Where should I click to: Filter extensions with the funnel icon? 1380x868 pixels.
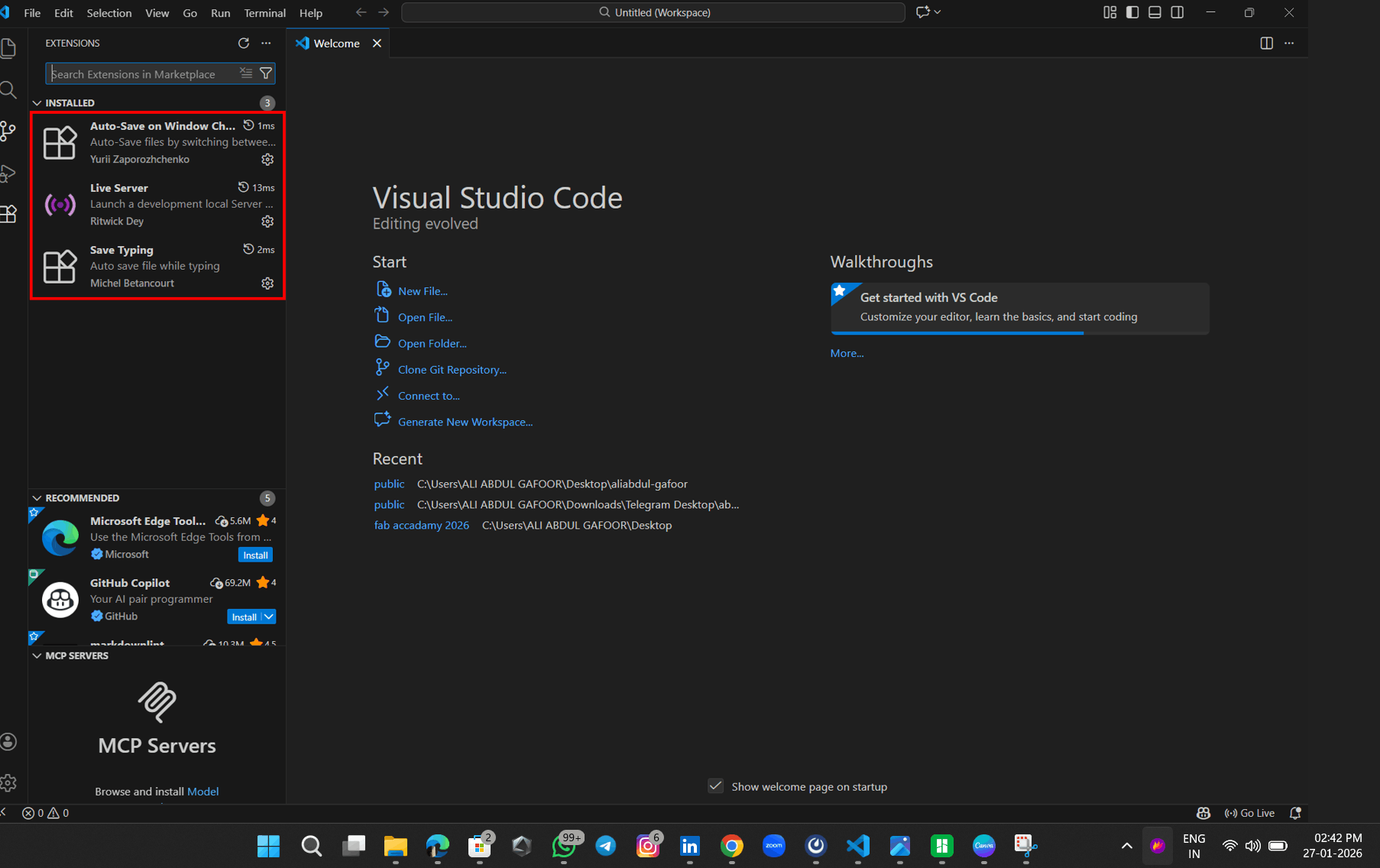(266, 73)
